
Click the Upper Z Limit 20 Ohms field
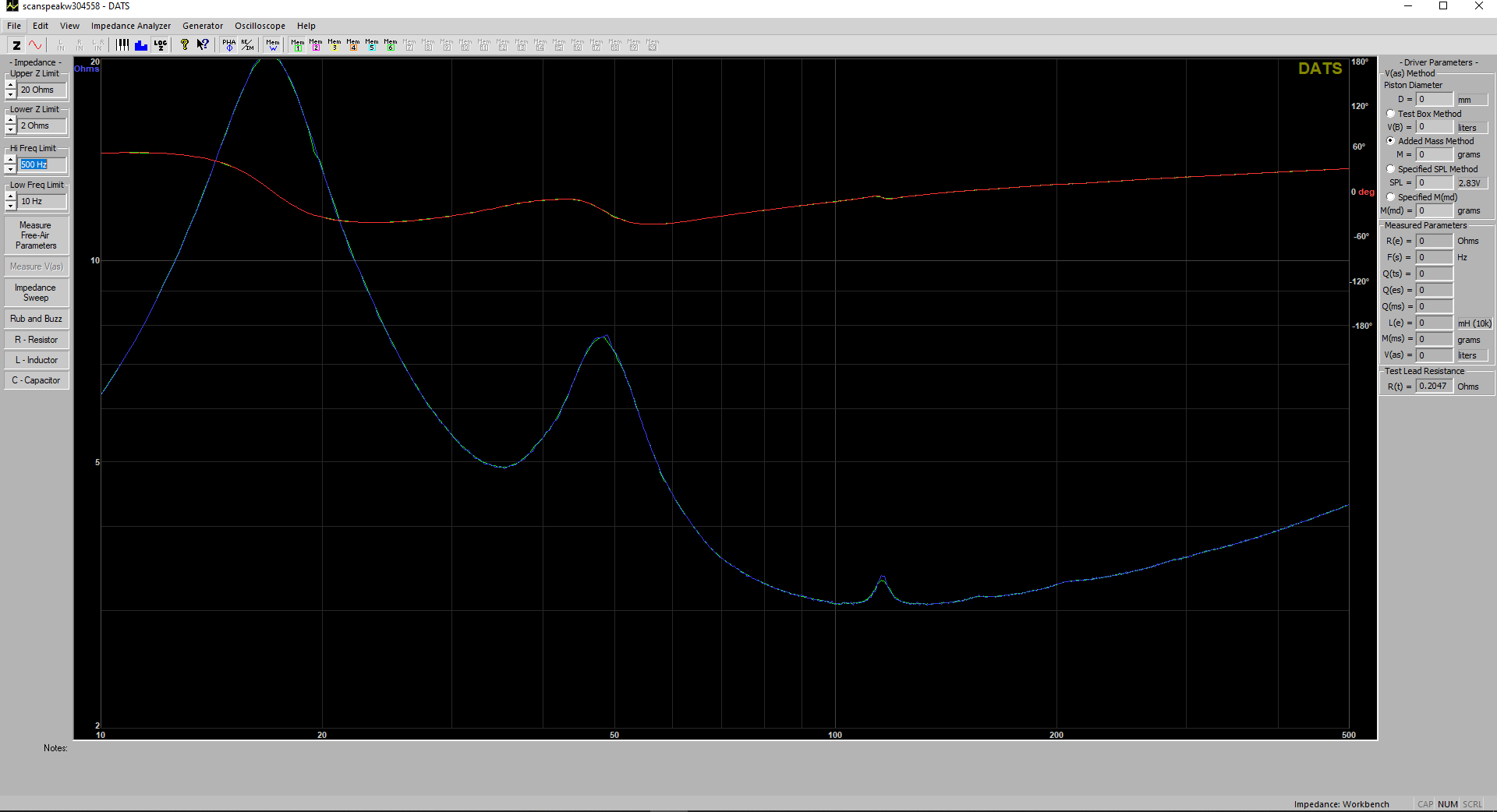43,90
